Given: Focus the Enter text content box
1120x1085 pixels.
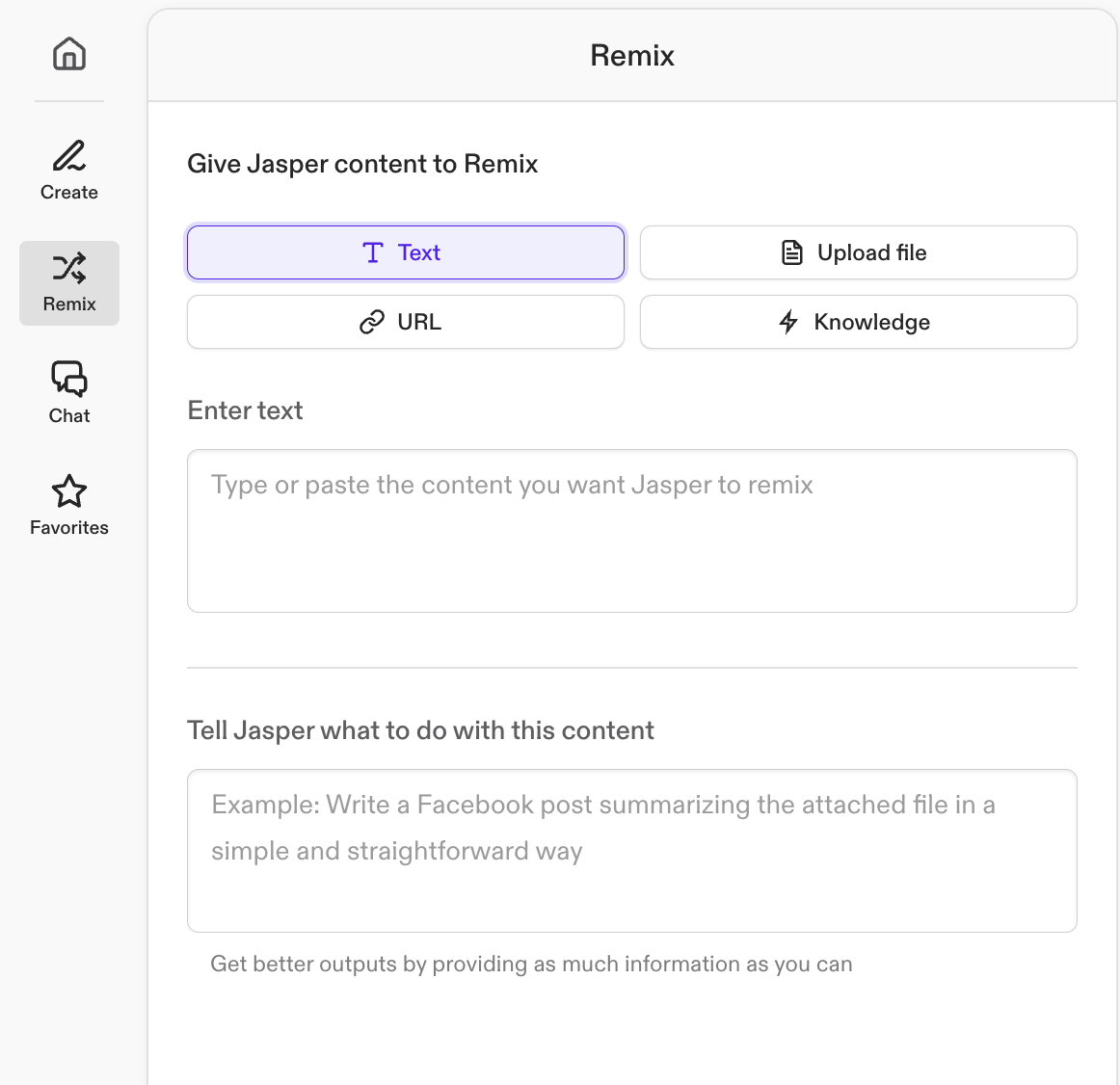Looking at the screenshot, I should click(x=632, y=531).
